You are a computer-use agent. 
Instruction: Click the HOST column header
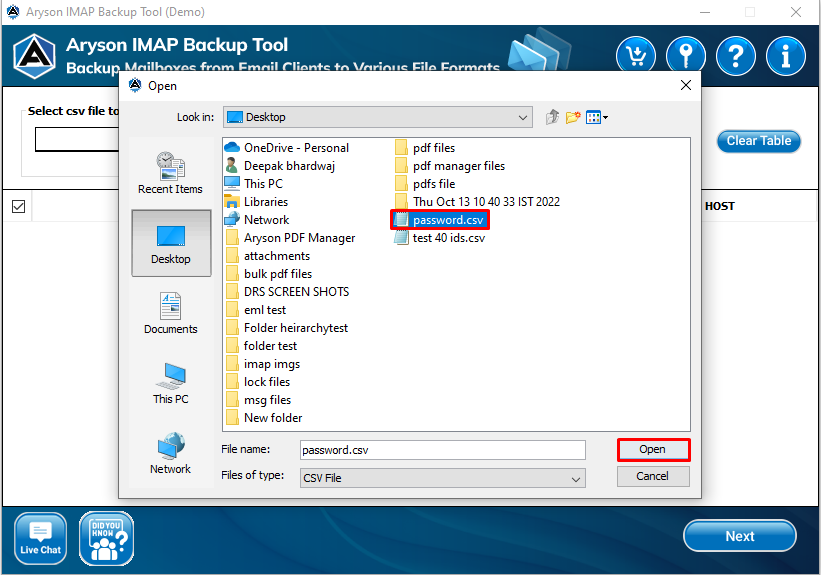[x=719, y=206]
